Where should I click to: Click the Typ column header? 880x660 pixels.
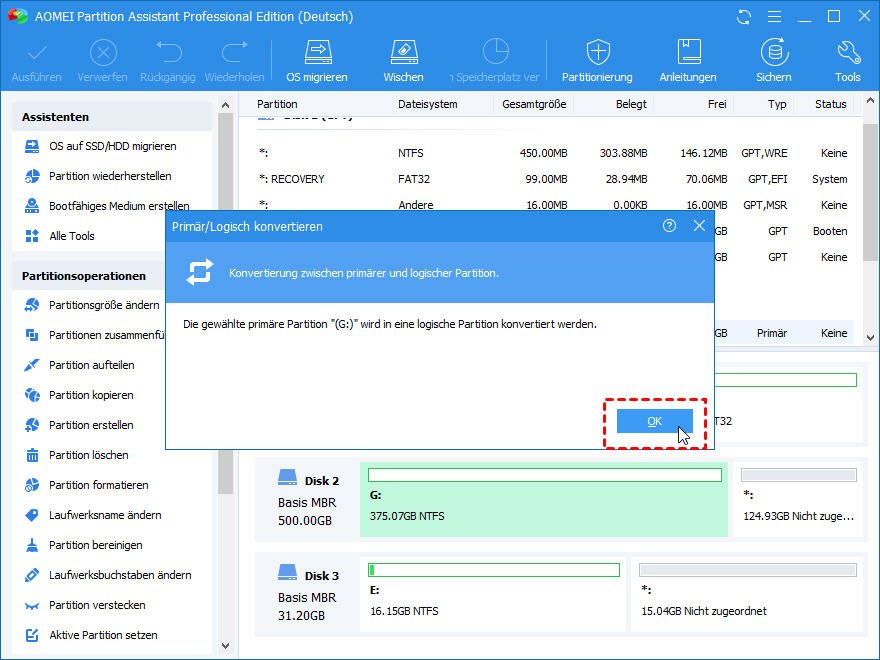(777, 104)
